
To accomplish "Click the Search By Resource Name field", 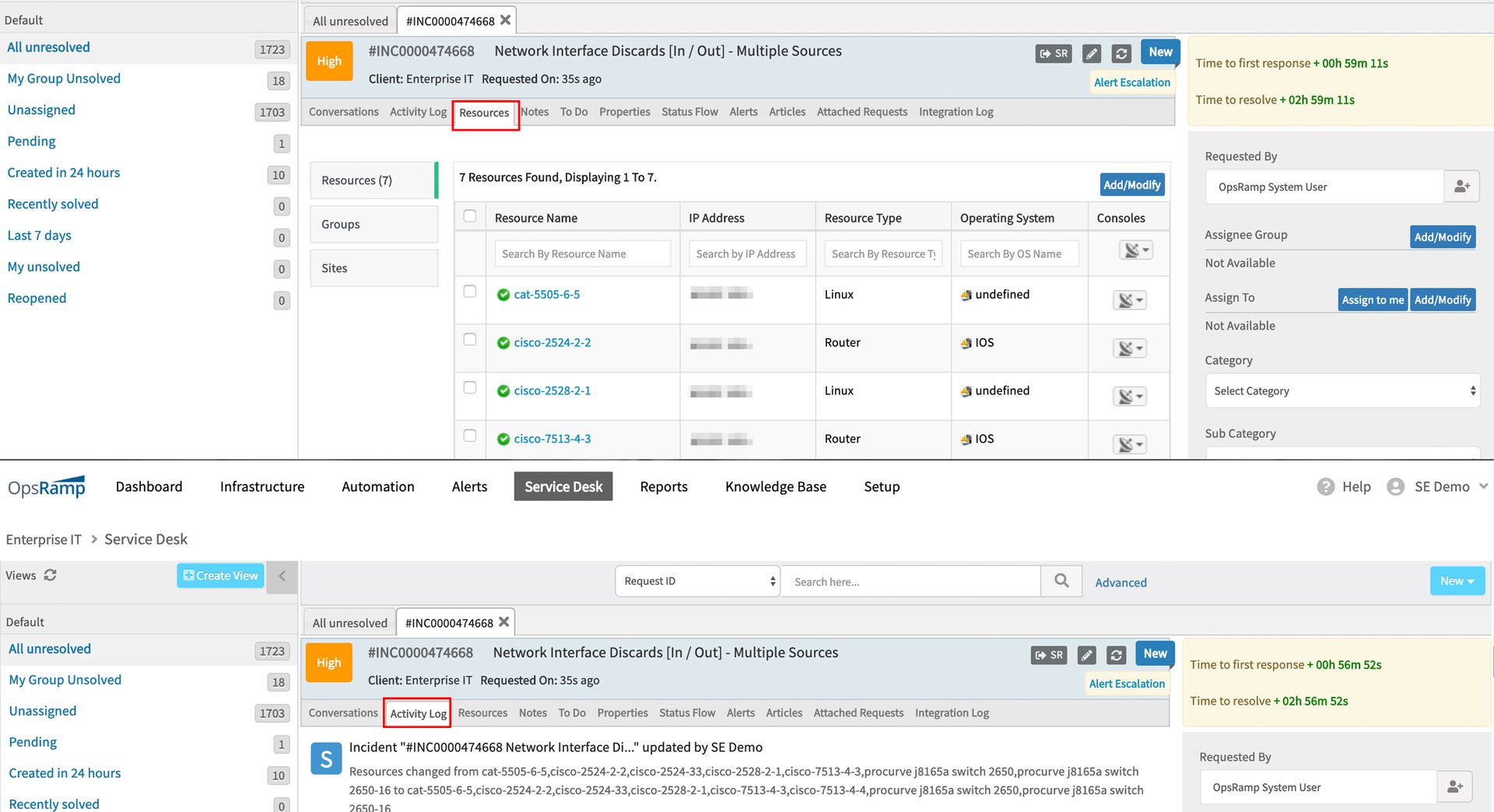I will click(x=582, y=253).
